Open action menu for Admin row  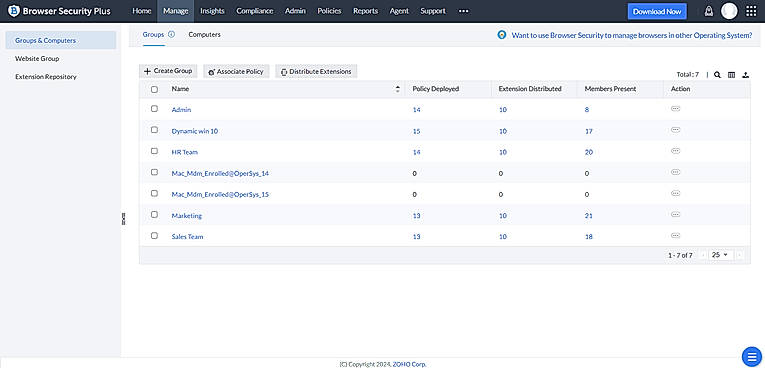coord(676,109)
